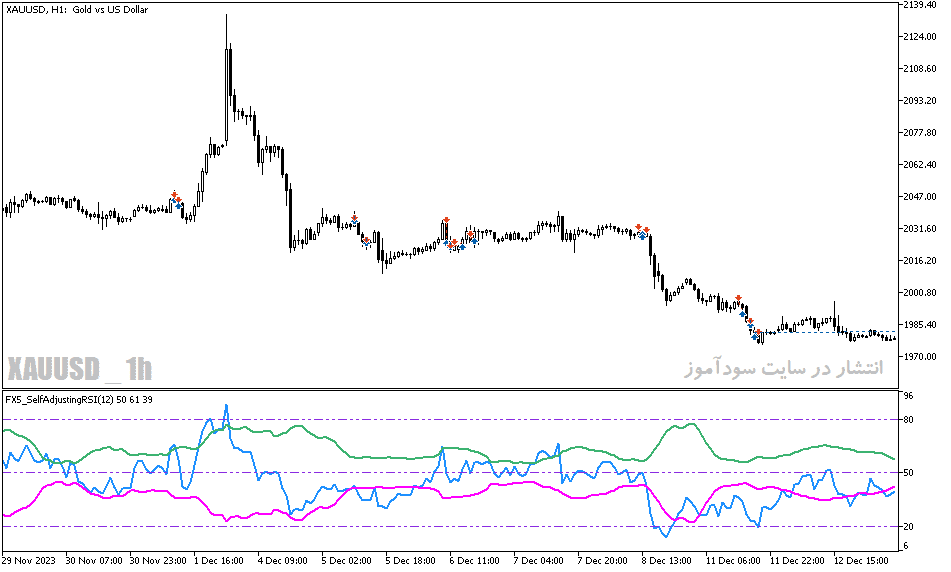Click the 20 level label on the RSI scale
This screenshot has height=572, width=951.
(909, 527)
